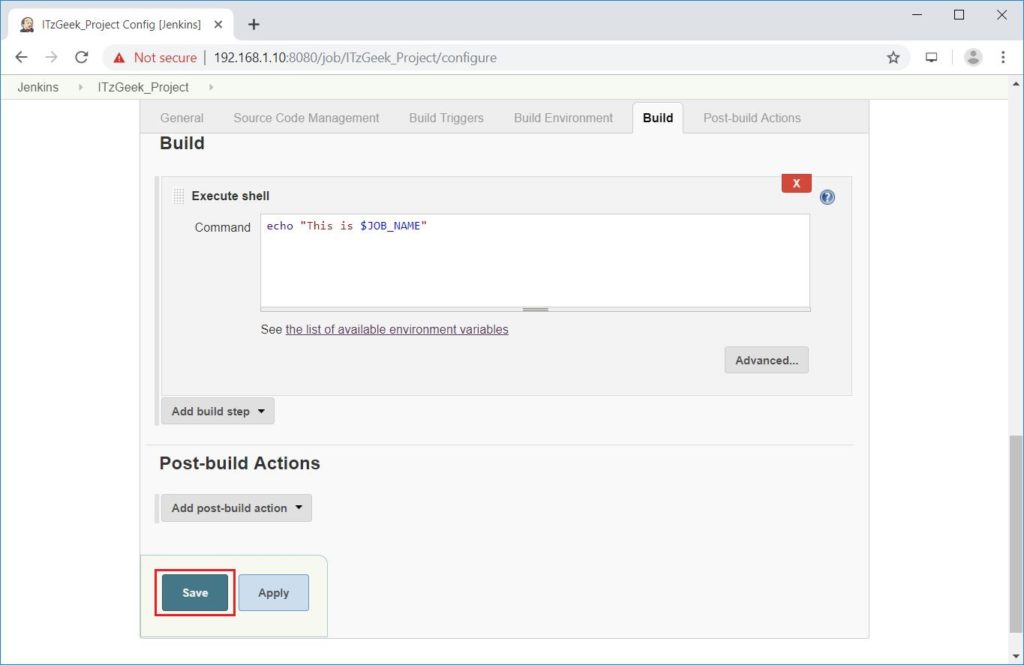This screenshot has width=1024, height=665.
Task: Open a new browser tab
Action: click(254, 25)
